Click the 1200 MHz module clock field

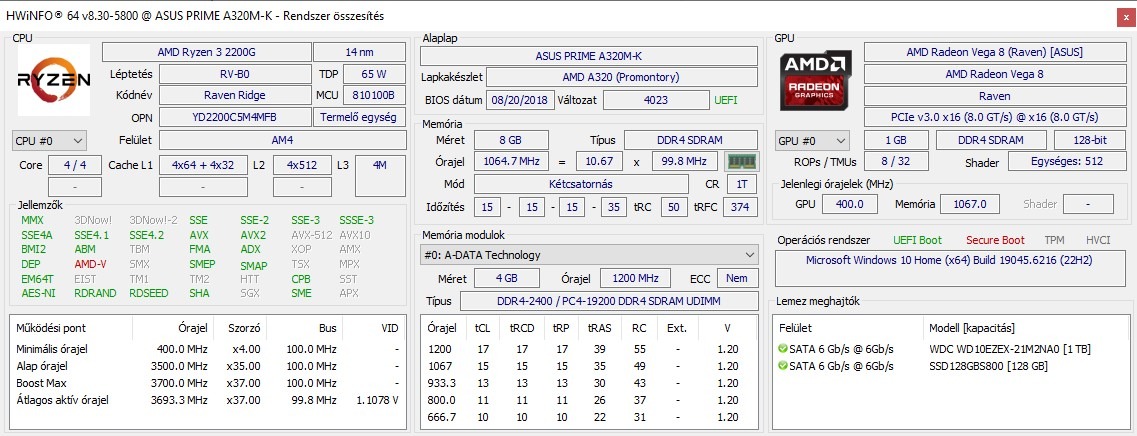click(x=635, y=278)
